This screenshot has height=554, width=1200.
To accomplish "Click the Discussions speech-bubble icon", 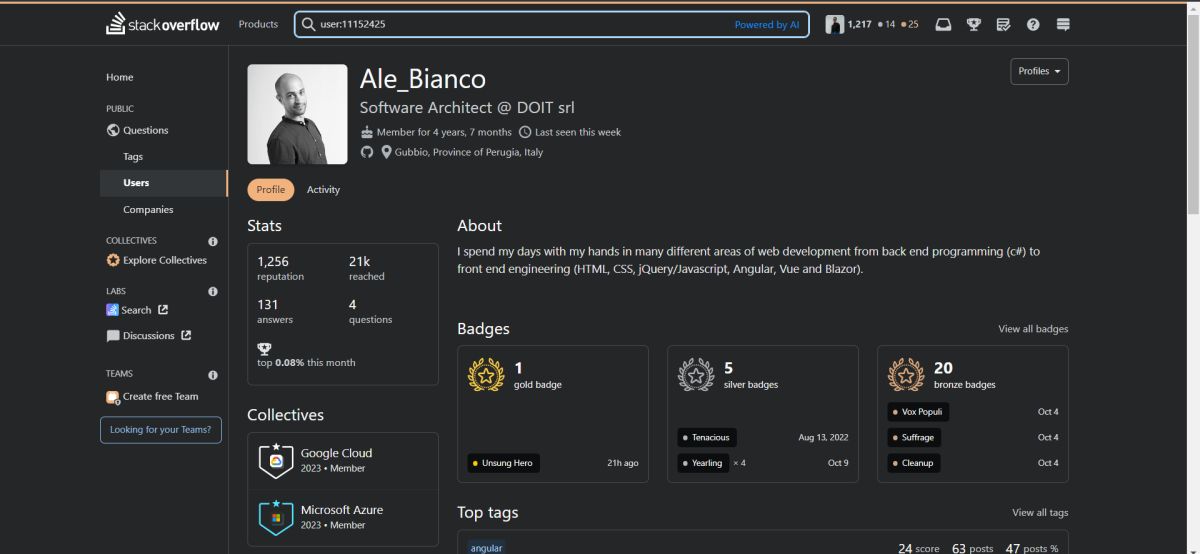I will pos(113,336).
